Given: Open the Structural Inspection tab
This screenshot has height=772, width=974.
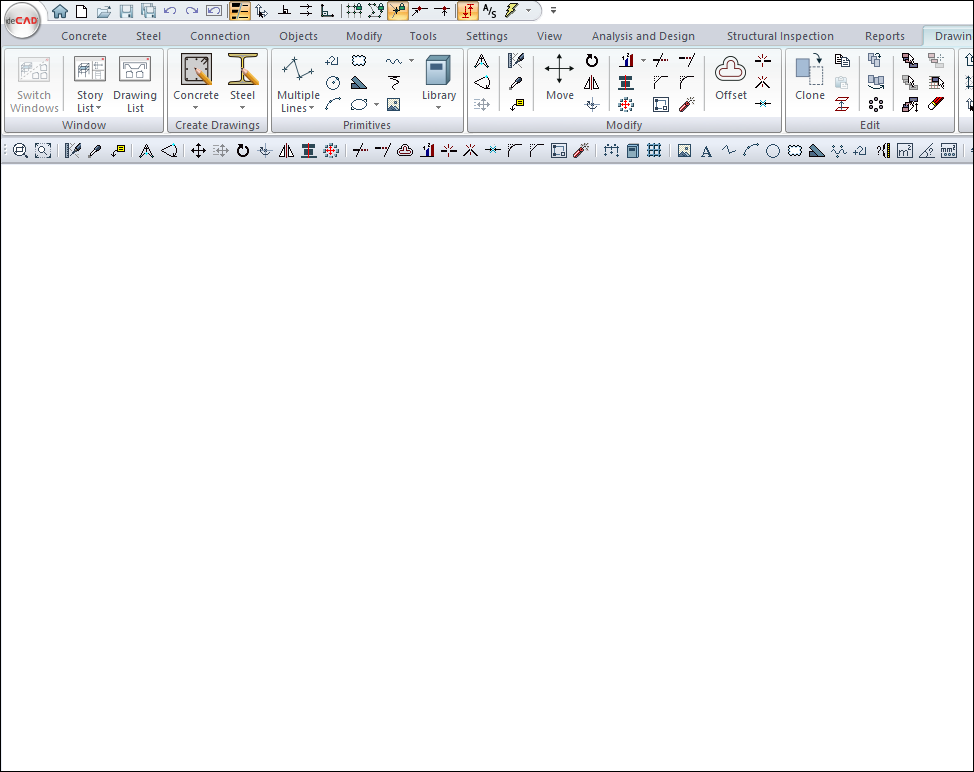Looking at the screenshot, I should (780, 36).
